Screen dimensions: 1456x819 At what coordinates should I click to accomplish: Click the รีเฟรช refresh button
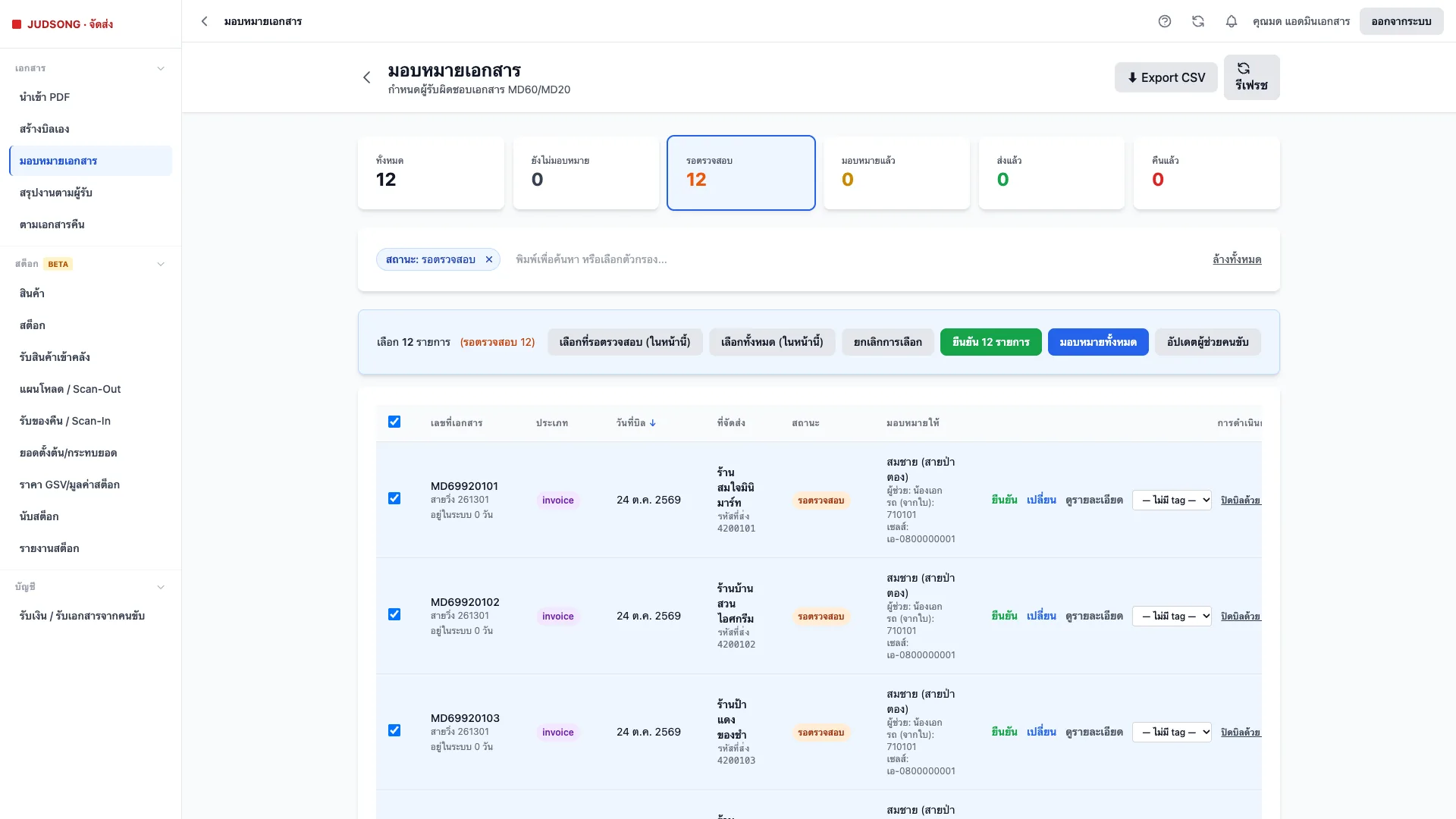click(1251, 77)
